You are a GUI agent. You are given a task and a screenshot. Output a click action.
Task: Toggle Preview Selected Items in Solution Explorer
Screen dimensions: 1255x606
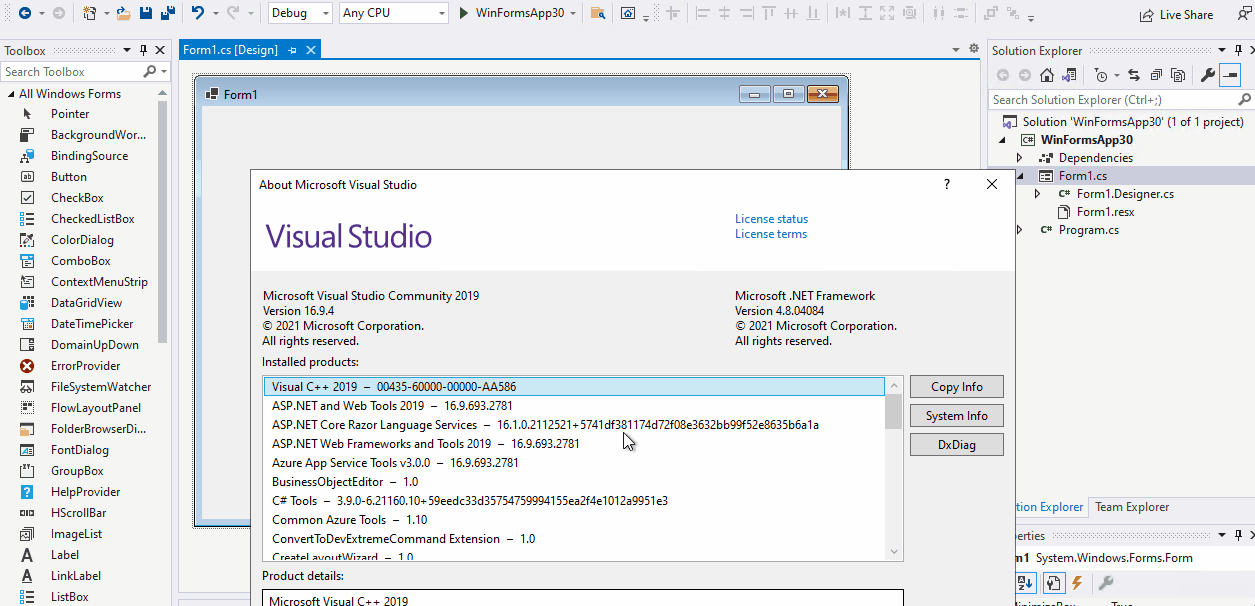[1179, 75]
